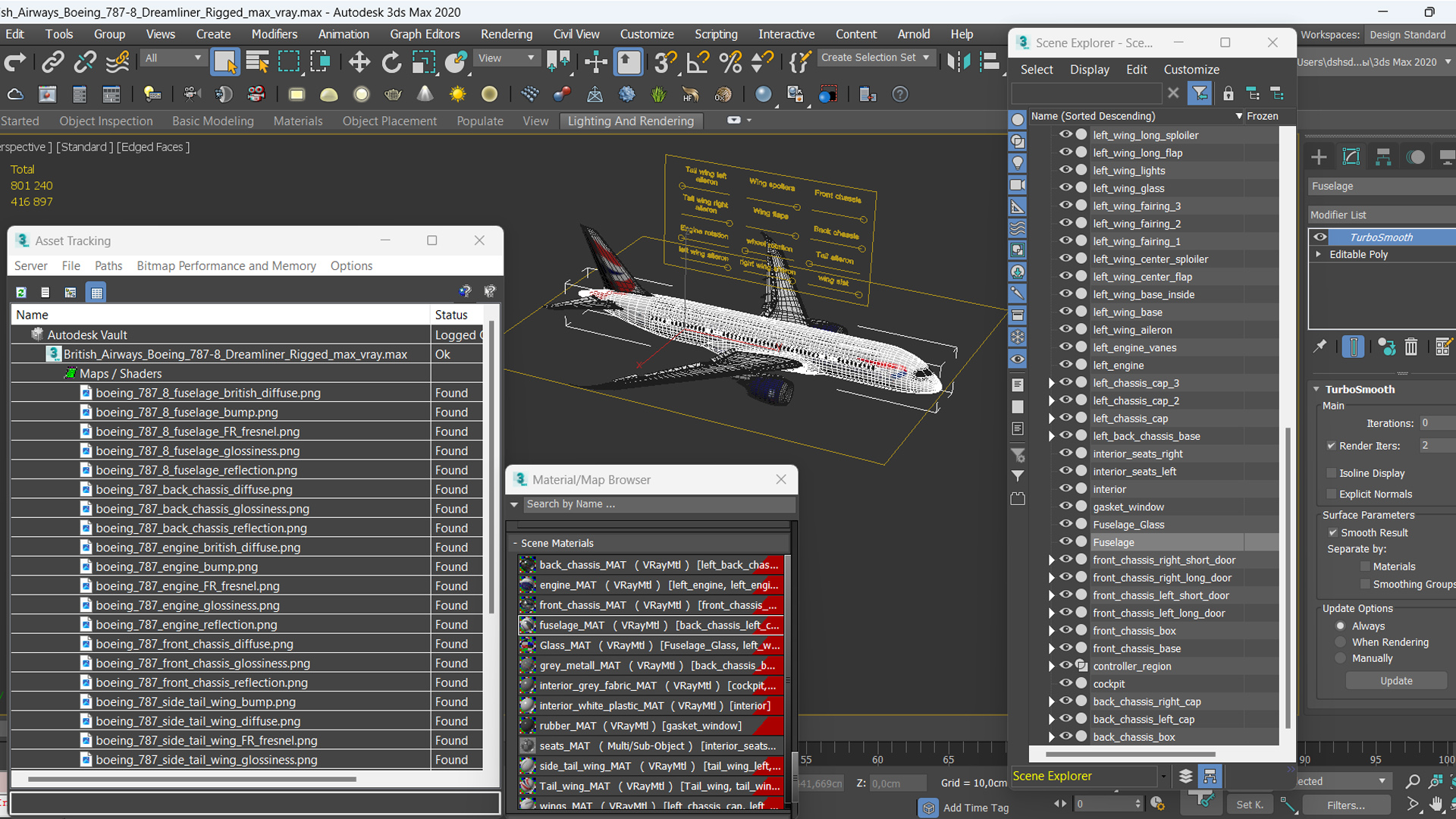Switch to Object Placement ribbon tab
The height and width of the screenshot is (819, 1456).
pos(389,121)
